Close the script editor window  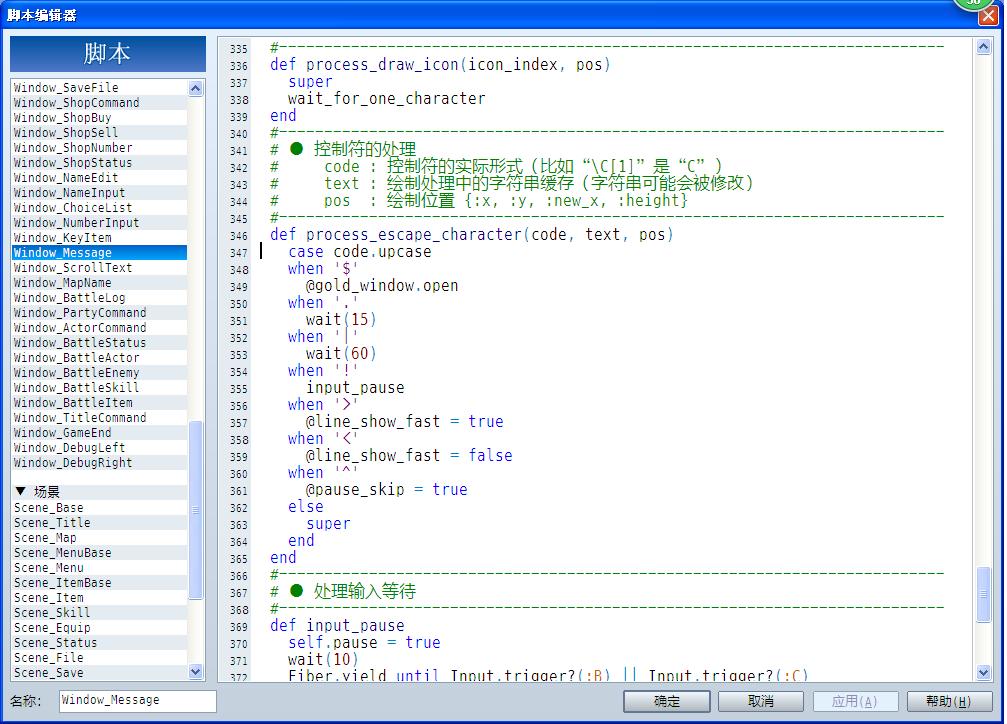(x=988, y=15)
